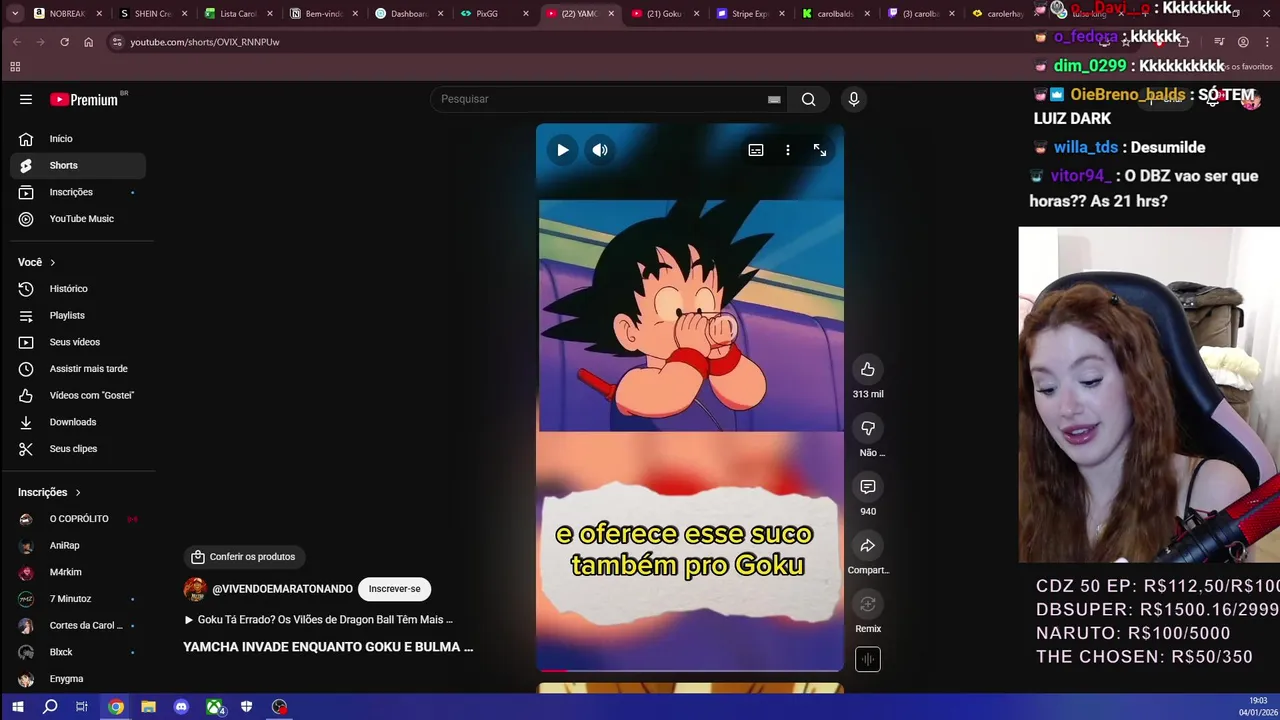Dislike the Short

coord(868,428)
